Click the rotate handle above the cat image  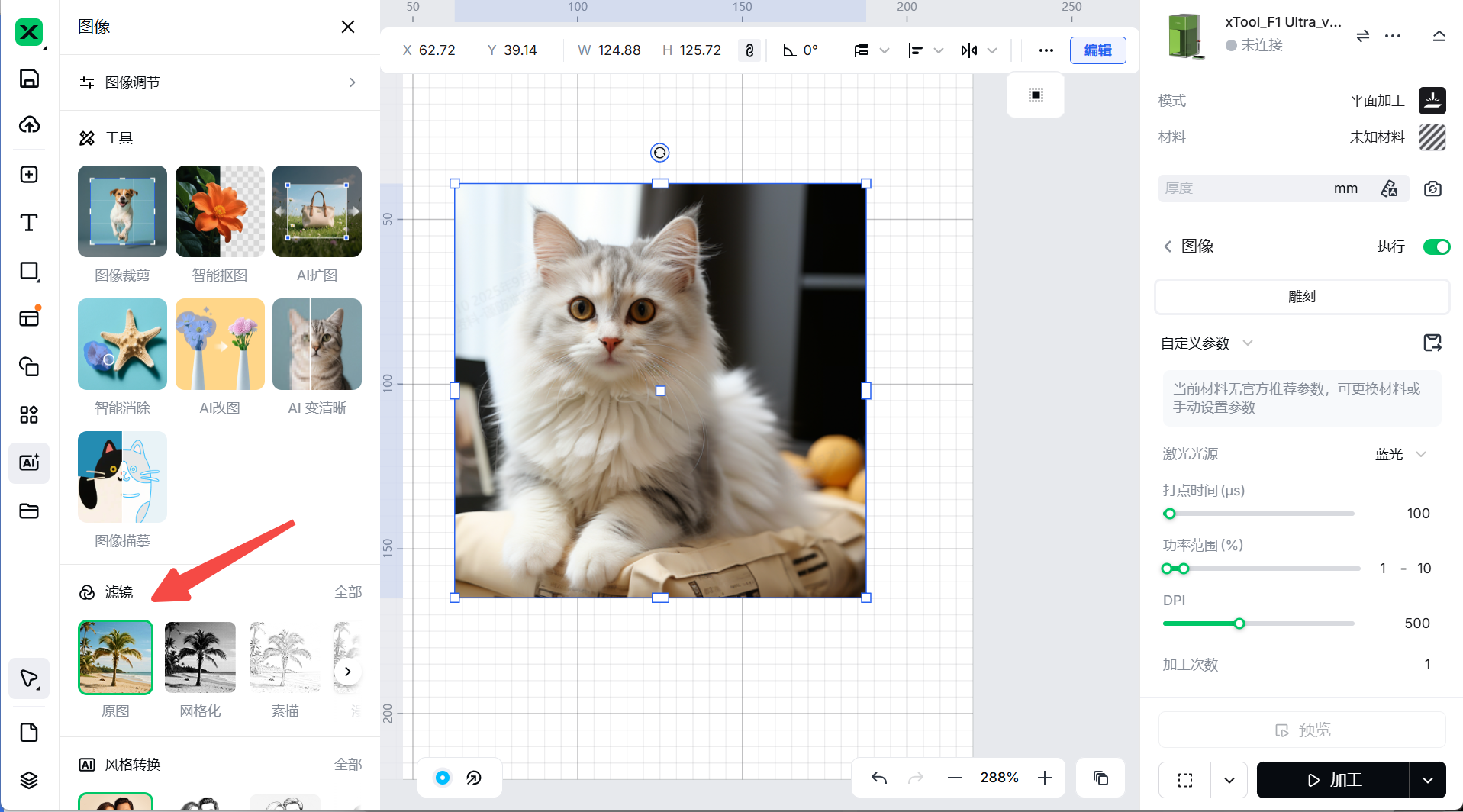(659, 153)
